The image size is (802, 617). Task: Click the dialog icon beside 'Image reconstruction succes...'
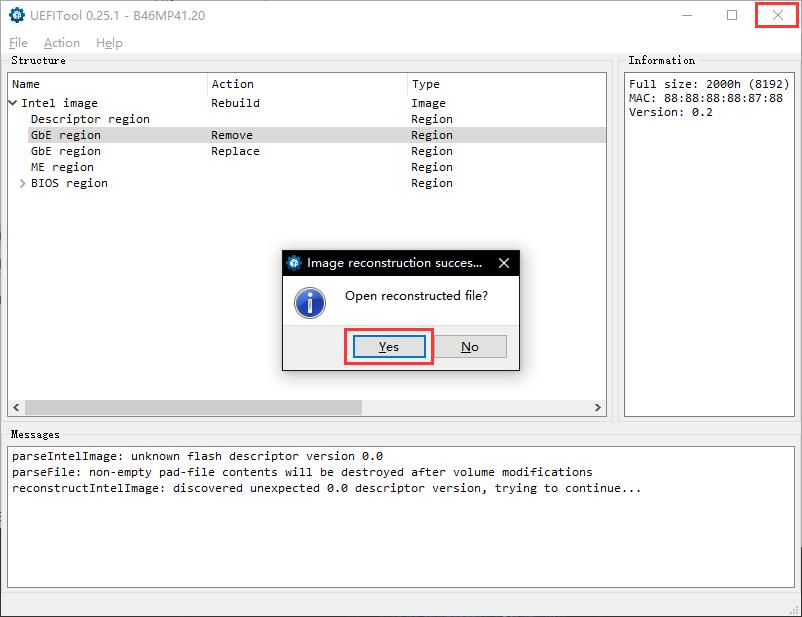pyautogui.click(x=291, y=262)
